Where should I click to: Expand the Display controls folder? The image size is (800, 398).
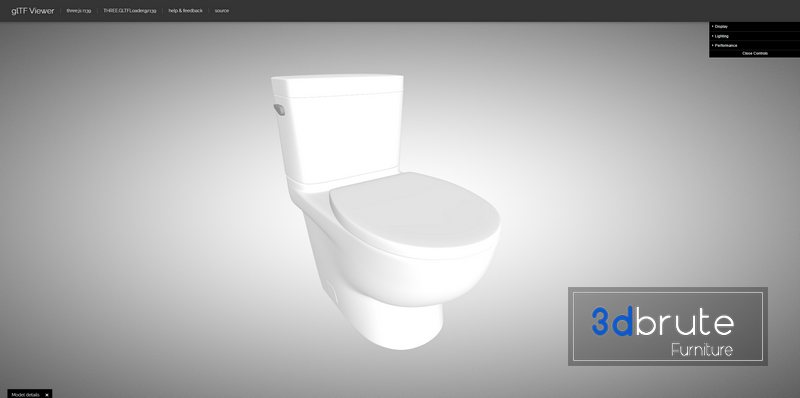click(x=754, y=27)
